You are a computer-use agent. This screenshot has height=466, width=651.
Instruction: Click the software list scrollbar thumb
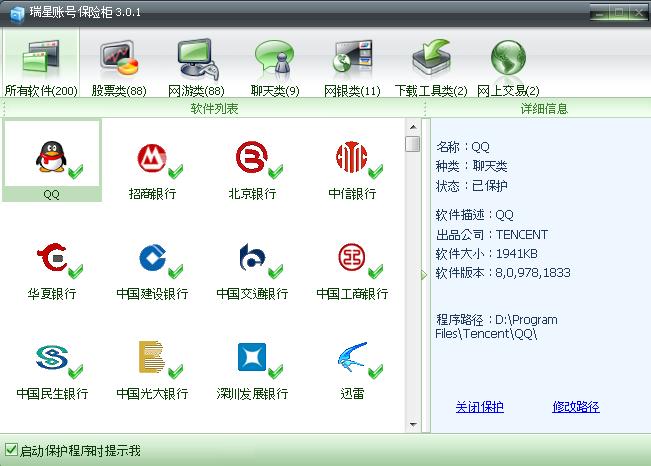coord(413,144)
